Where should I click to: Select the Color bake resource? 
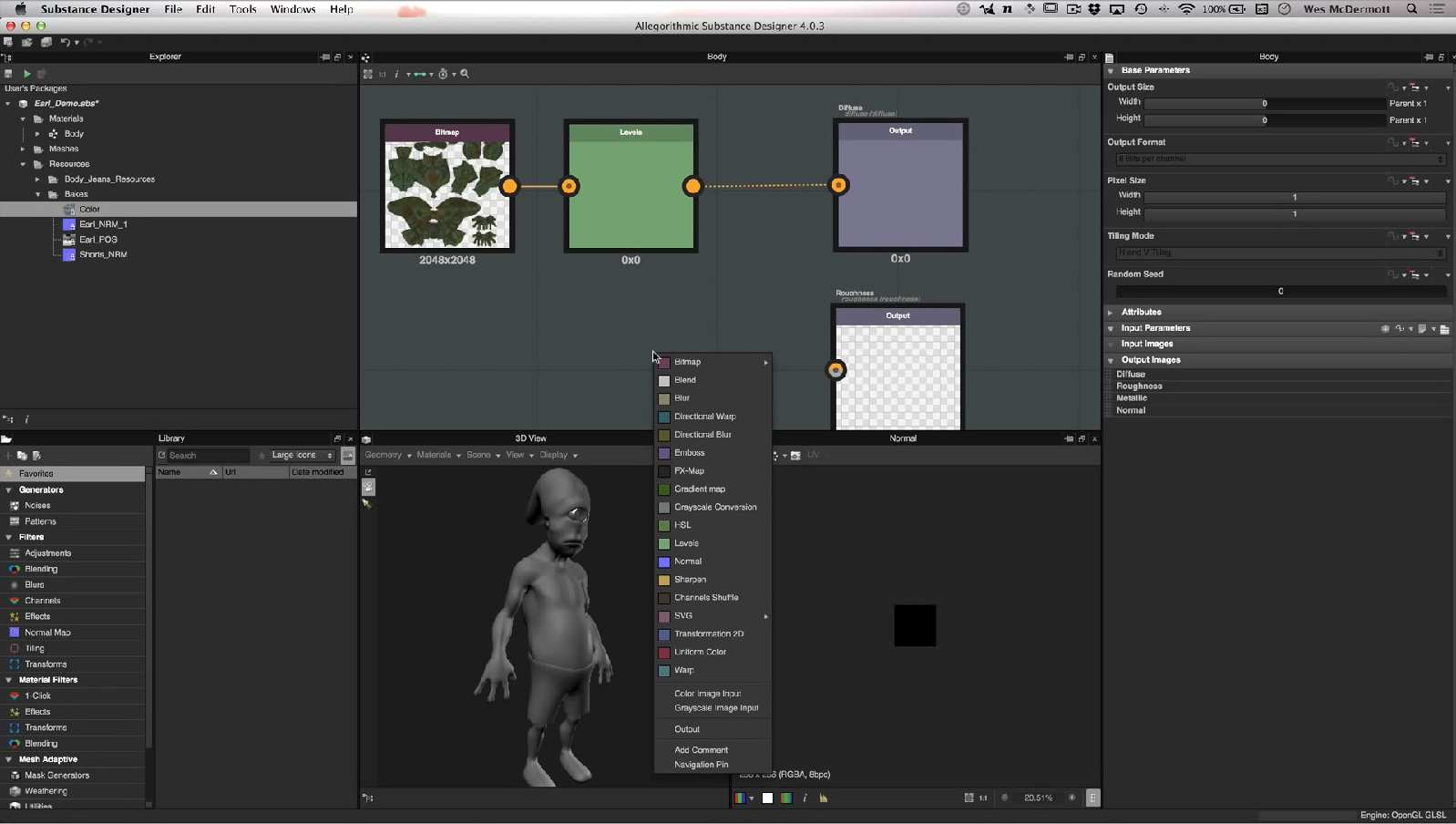pos(89,209)
